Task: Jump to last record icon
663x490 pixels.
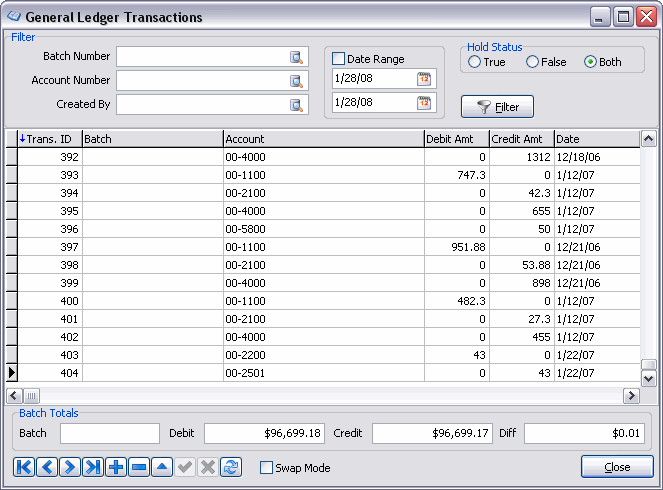Action: pos(93,467)
